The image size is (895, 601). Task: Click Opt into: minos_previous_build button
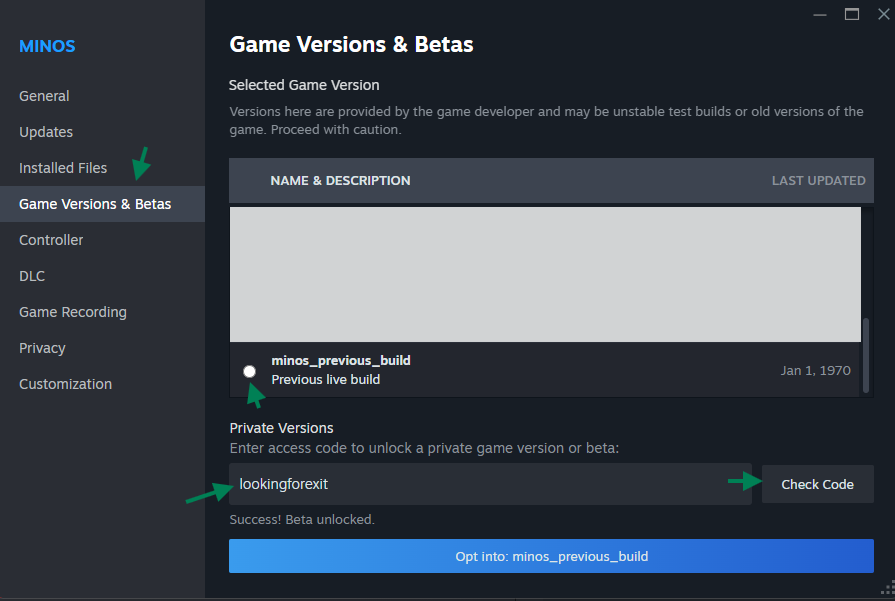tap(551, 556)
